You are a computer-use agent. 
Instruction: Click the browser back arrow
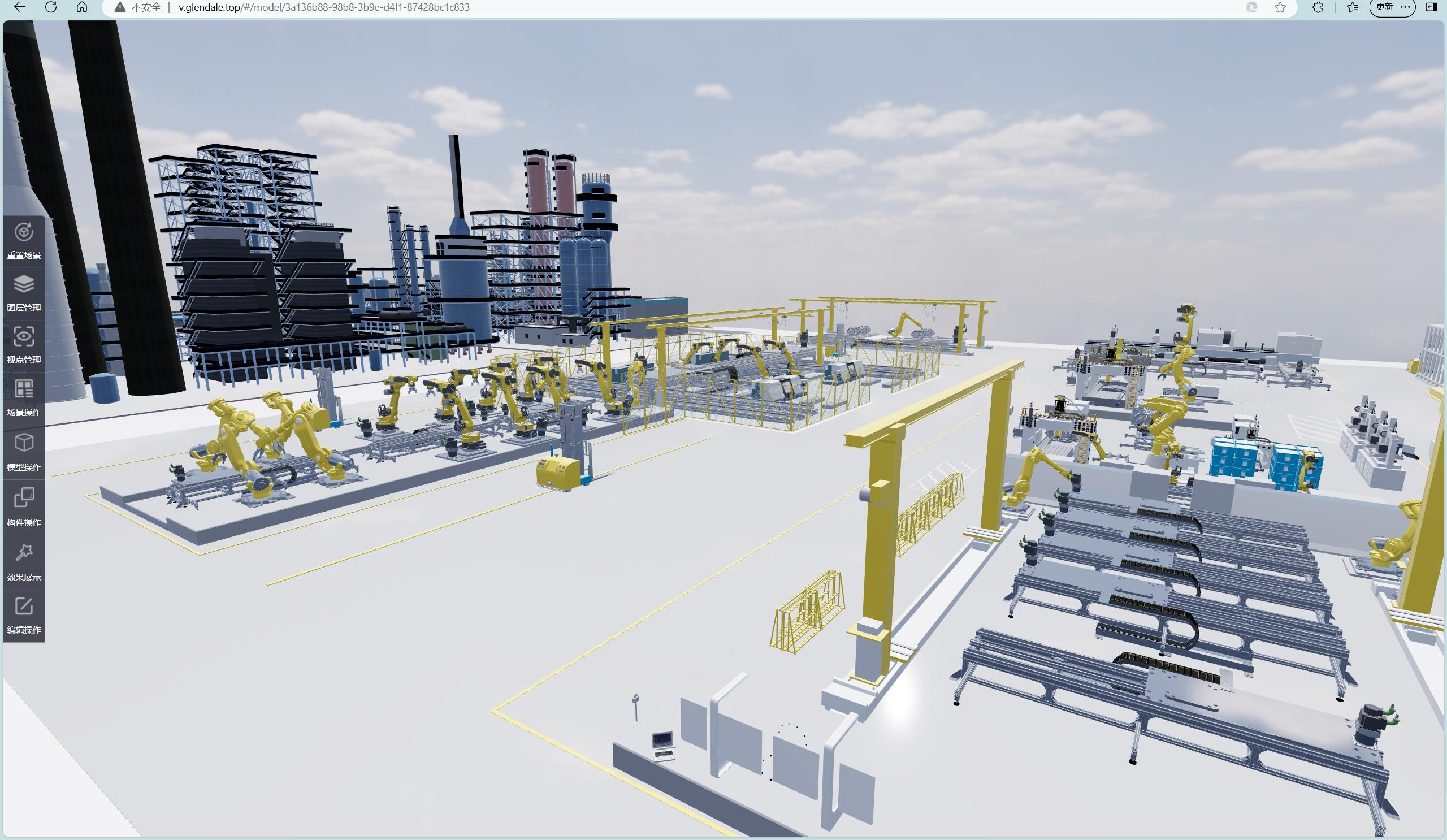[x=20, y=7]
